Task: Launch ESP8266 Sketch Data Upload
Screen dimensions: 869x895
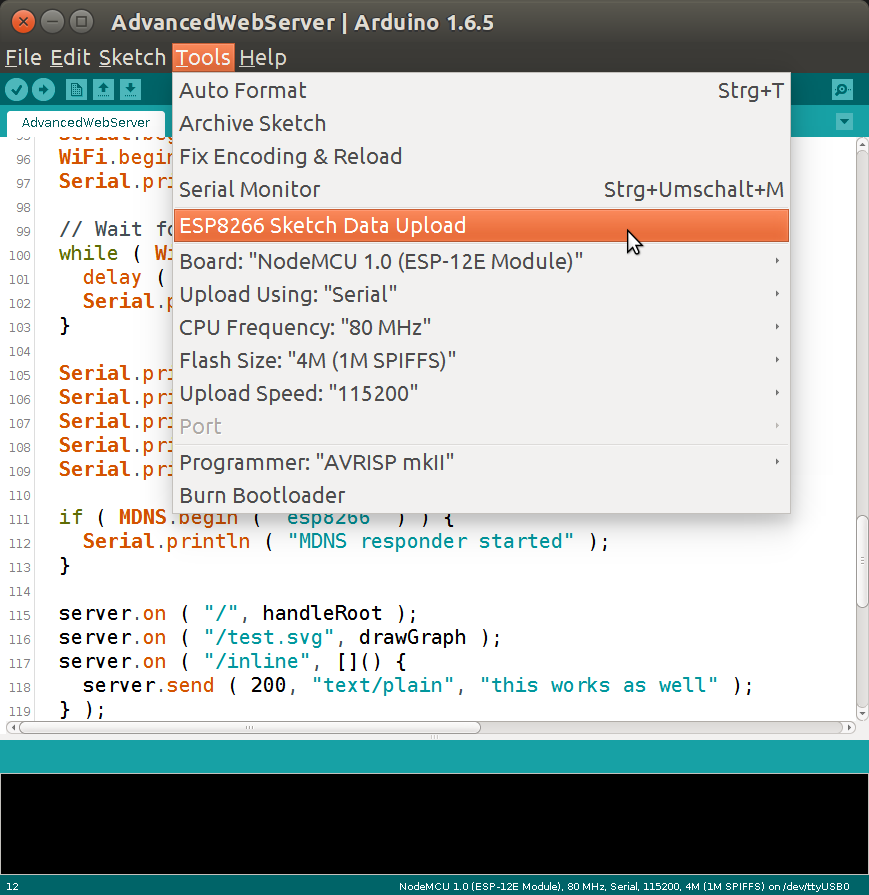Action: click(481, 225)
